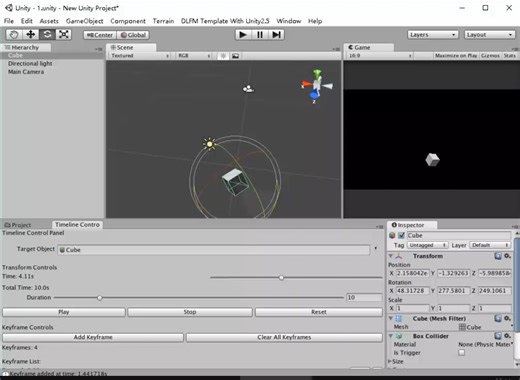Step one frame forward

pos(276,35)
